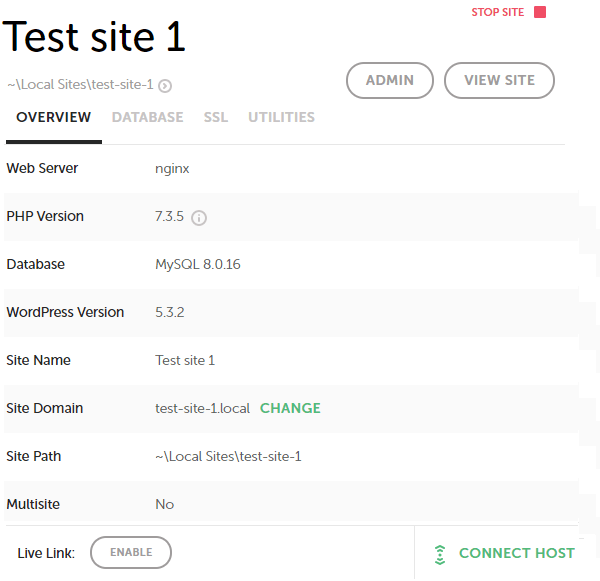Select the Site Path row value
Image resolution: width=600 pixels, height=581 pixels.
[x=228, y=456]
